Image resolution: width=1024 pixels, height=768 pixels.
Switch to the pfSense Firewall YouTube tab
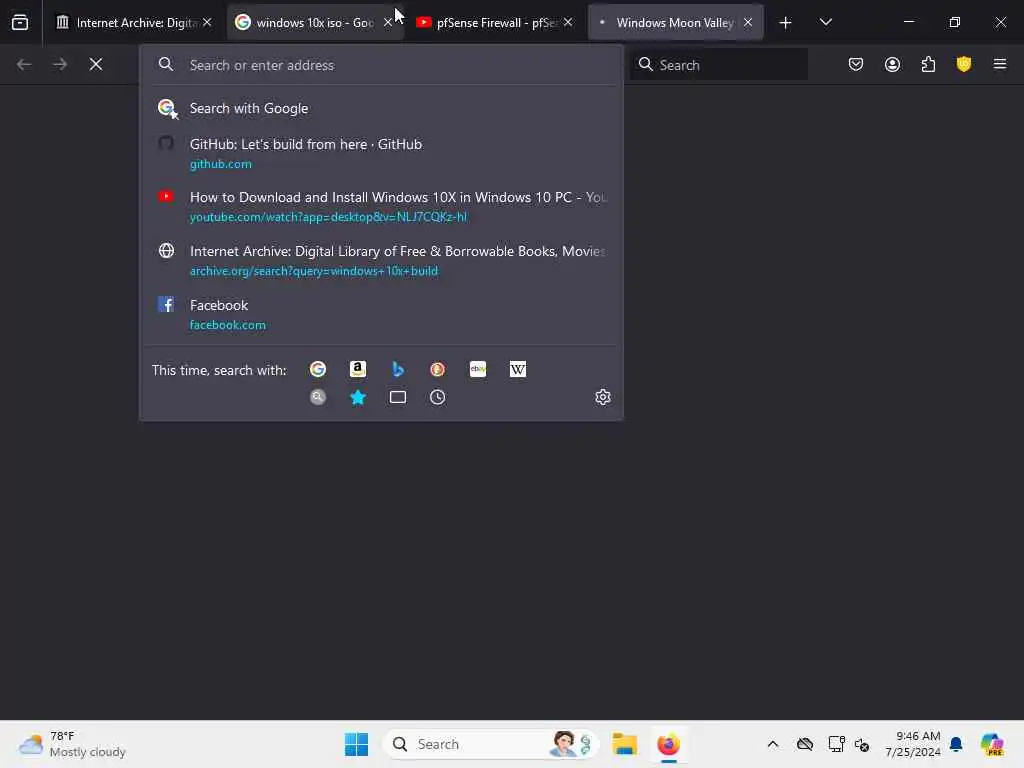(x=495, y=22)
